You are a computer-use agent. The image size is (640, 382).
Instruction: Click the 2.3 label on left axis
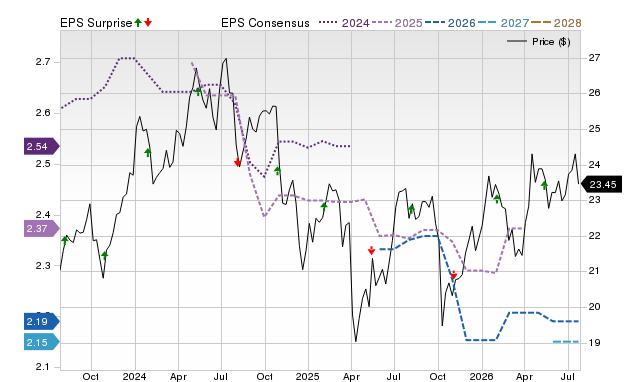(x=42, y=265)
